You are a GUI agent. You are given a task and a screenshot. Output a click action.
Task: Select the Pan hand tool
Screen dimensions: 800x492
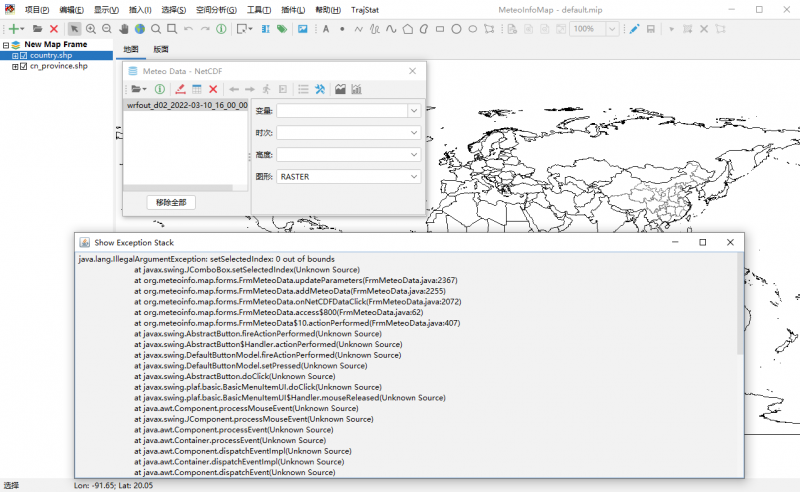click(123, 29)
